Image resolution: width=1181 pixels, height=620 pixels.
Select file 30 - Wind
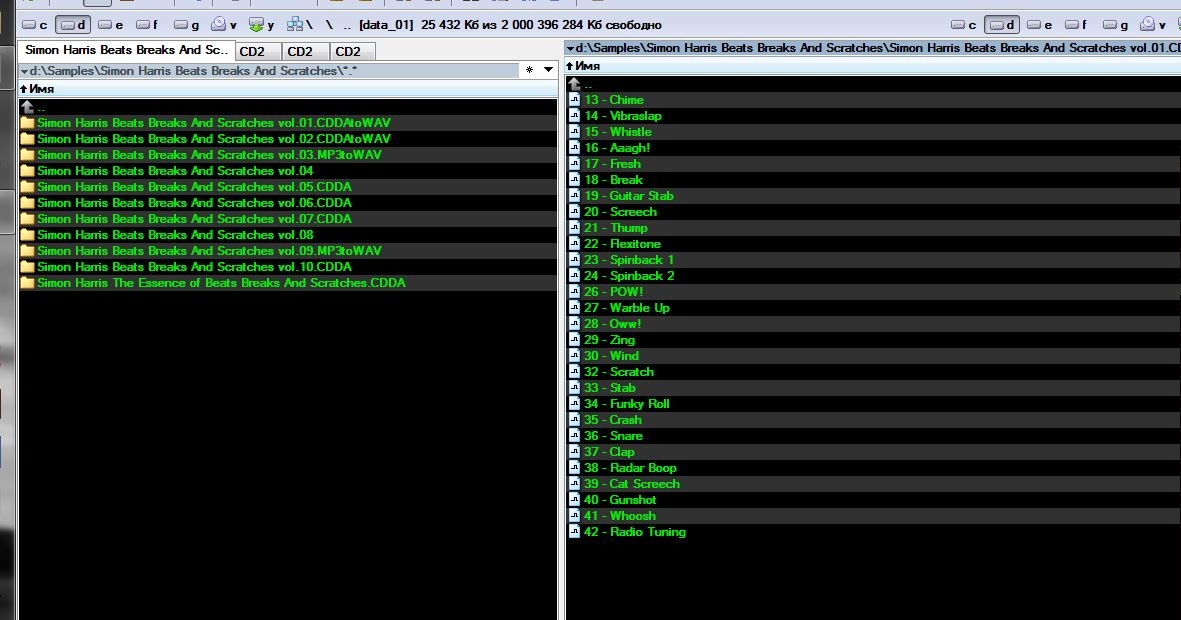(x=612, y=356)
